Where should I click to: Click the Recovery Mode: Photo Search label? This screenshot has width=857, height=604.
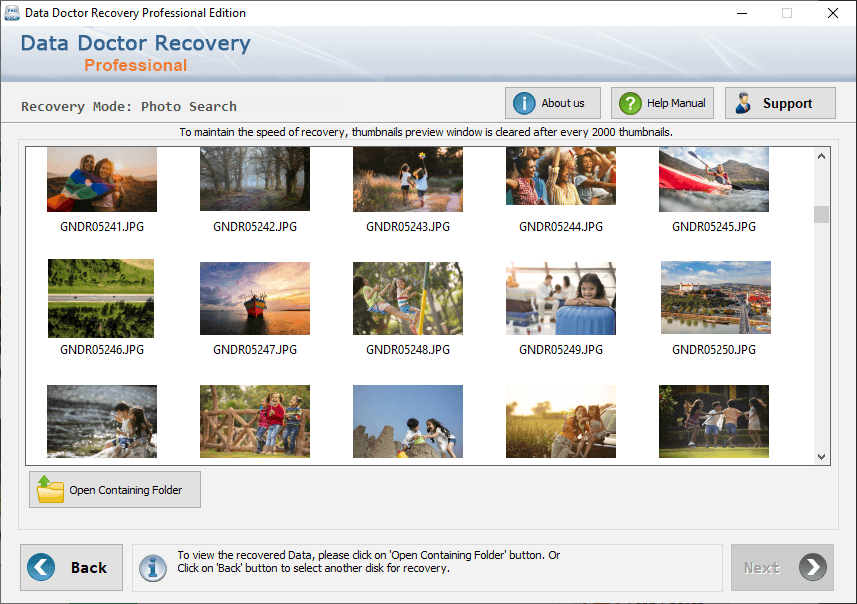(x=129, y=107)
